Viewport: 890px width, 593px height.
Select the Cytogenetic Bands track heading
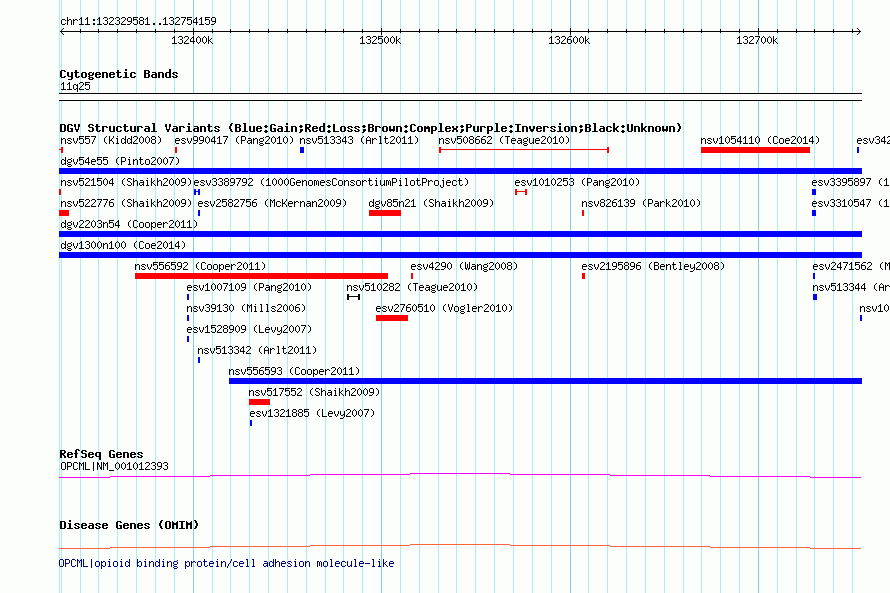pyautogui.click(x=119, y=74)
